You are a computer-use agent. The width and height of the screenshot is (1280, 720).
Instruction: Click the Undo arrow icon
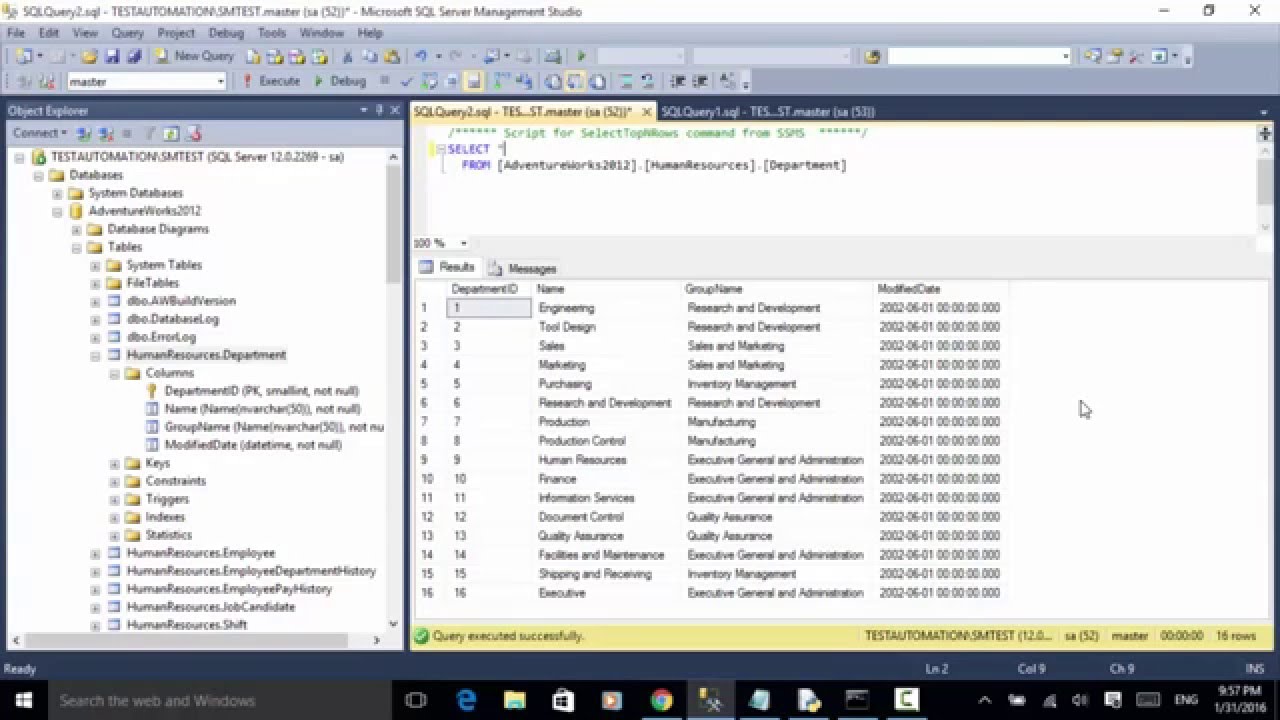coord(421,57)
